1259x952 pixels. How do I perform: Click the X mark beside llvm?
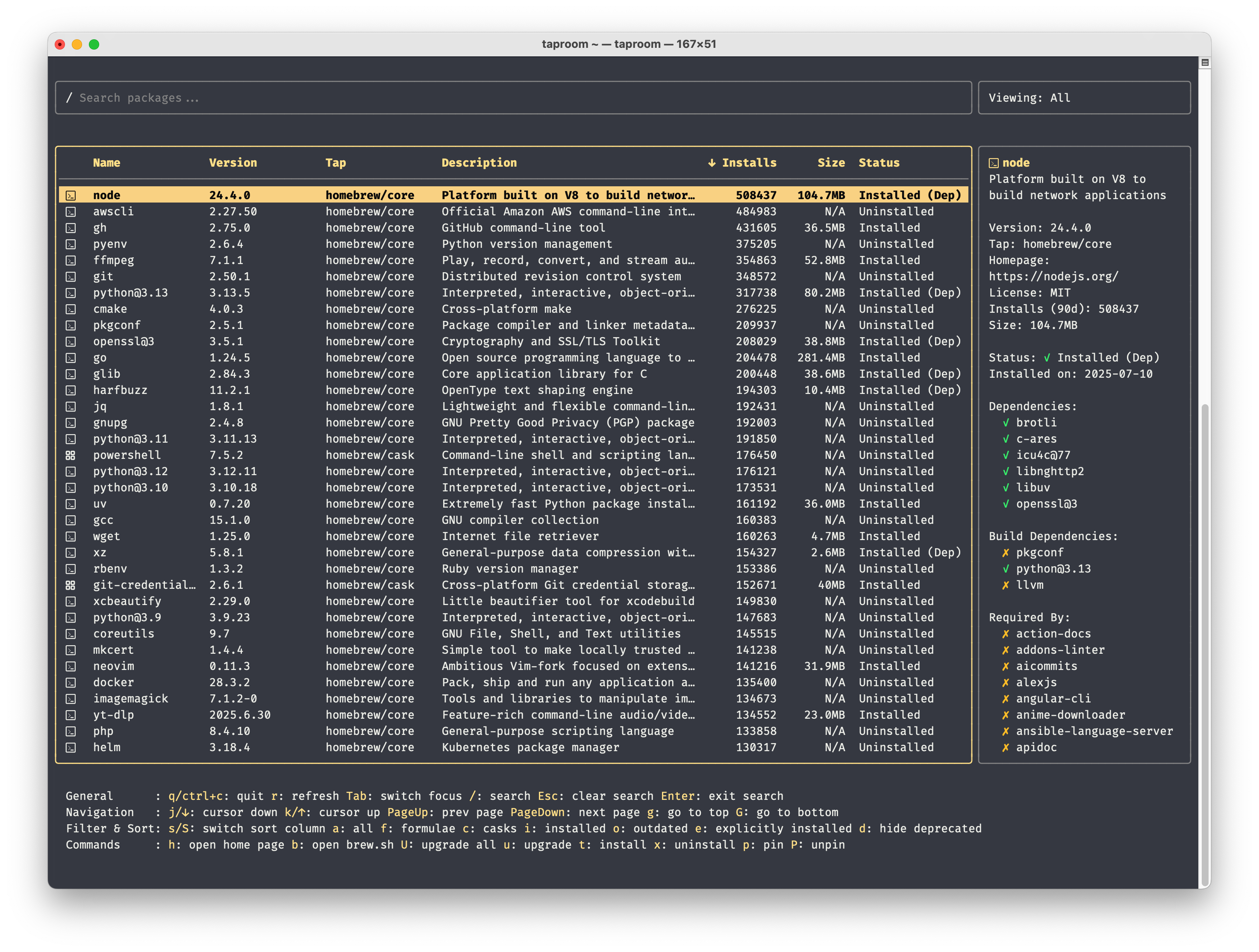click(x=1006, y=585)
